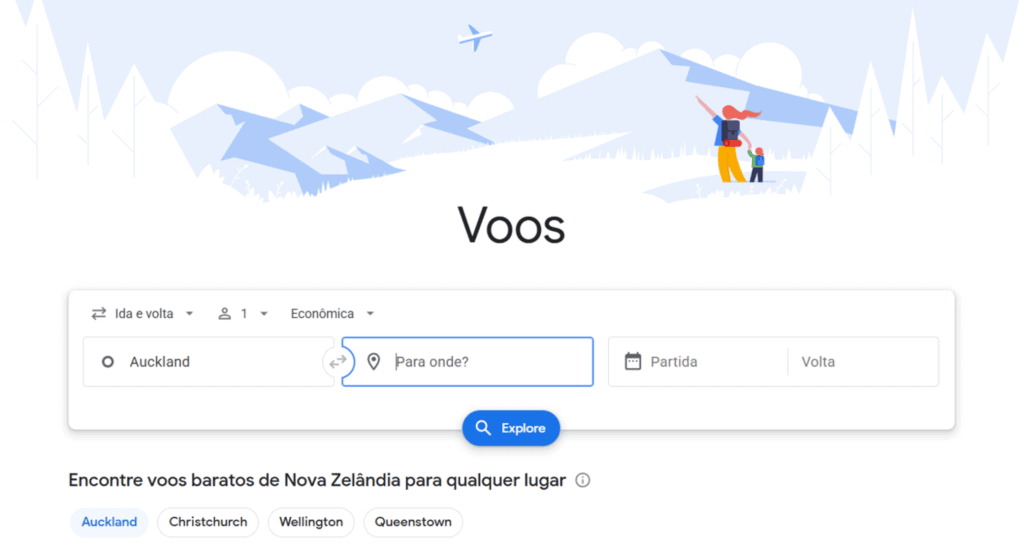Screen dimensions: 1024x549
Task: Open the Econômica cabin class dropdown
Action: tap(332, 314)
